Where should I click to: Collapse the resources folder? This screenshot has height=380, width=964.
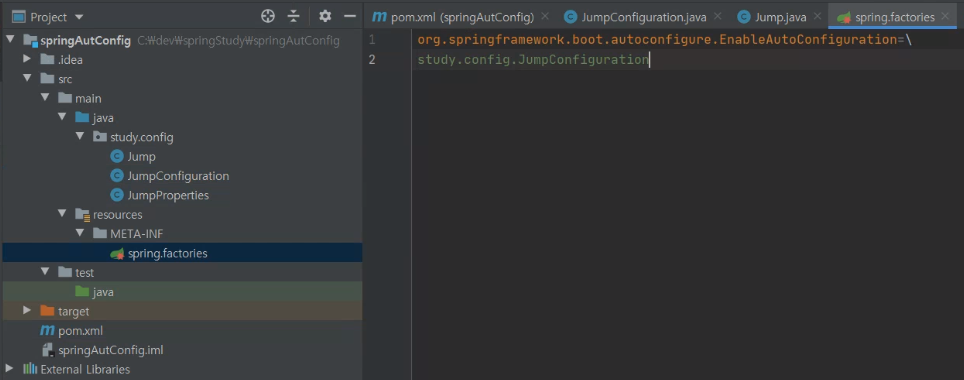click(61, 214)
